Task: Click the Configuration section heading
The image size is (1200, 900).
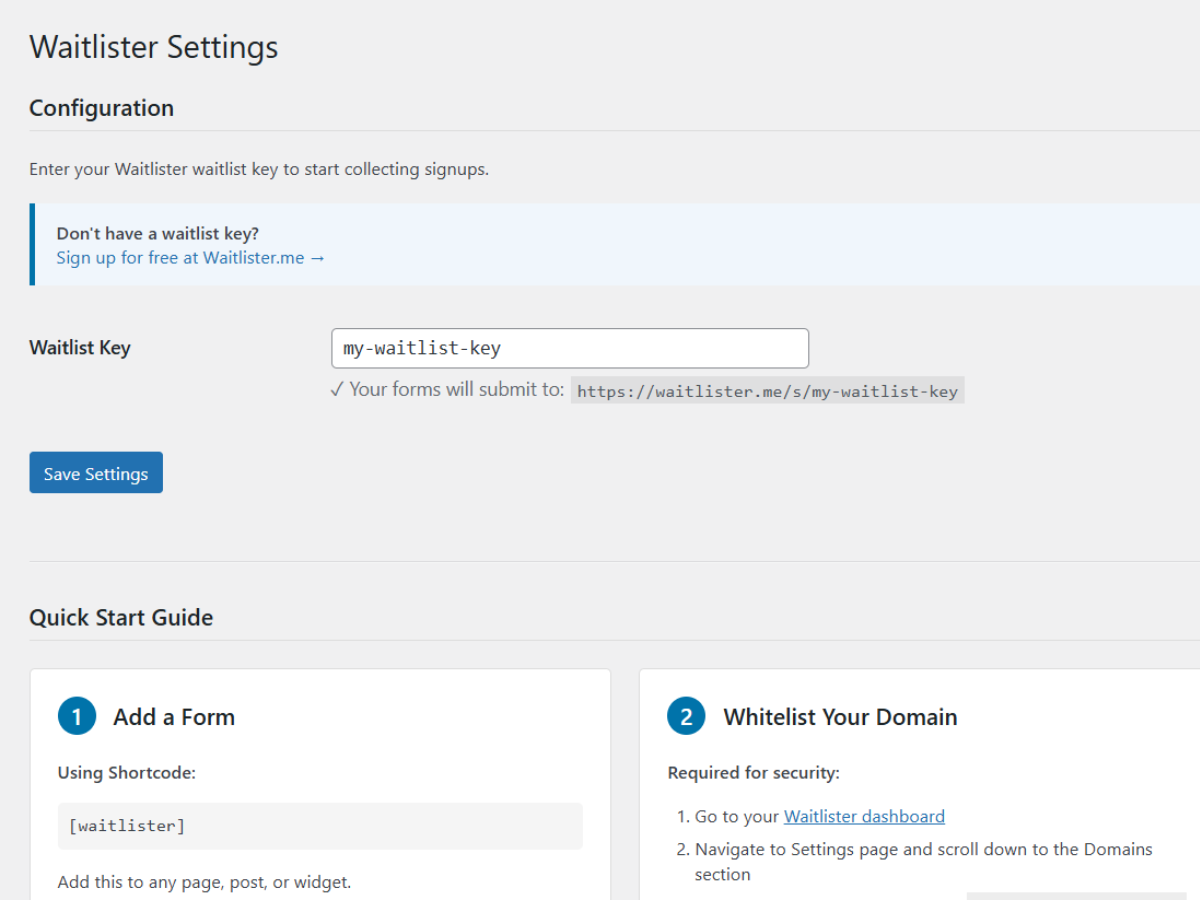Action: (x=101, y=108)
